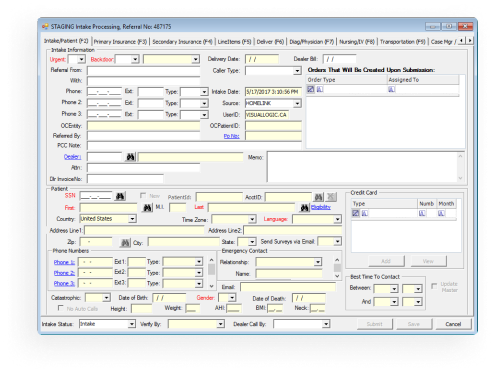Click the binoculars lookup icon next to Zip field
This screenshot has height=372, width=495.
click(x=125, y=242)
